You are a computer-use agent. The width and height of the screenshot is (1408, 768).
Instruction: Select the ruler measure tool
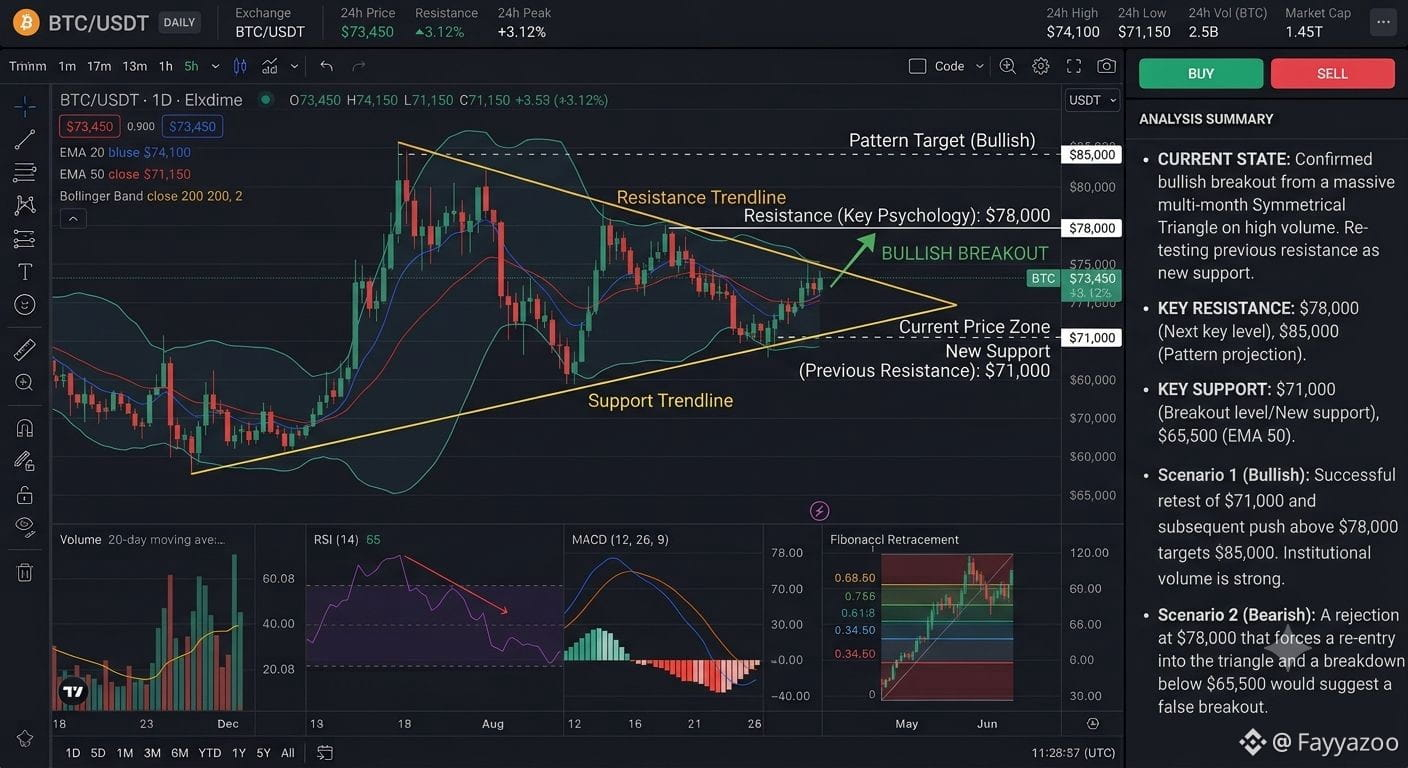click(x=25, y=349)
